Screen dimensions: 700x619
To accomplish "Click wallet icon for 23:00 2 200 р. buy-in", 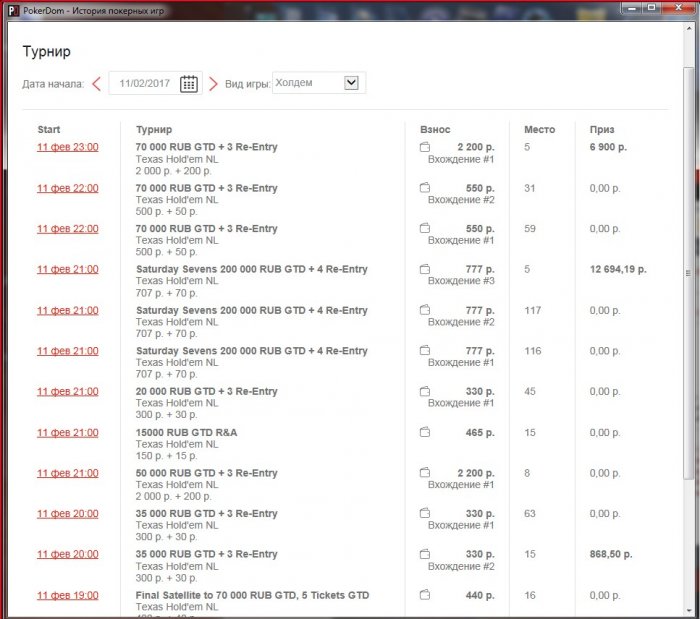I will (425, 147).
